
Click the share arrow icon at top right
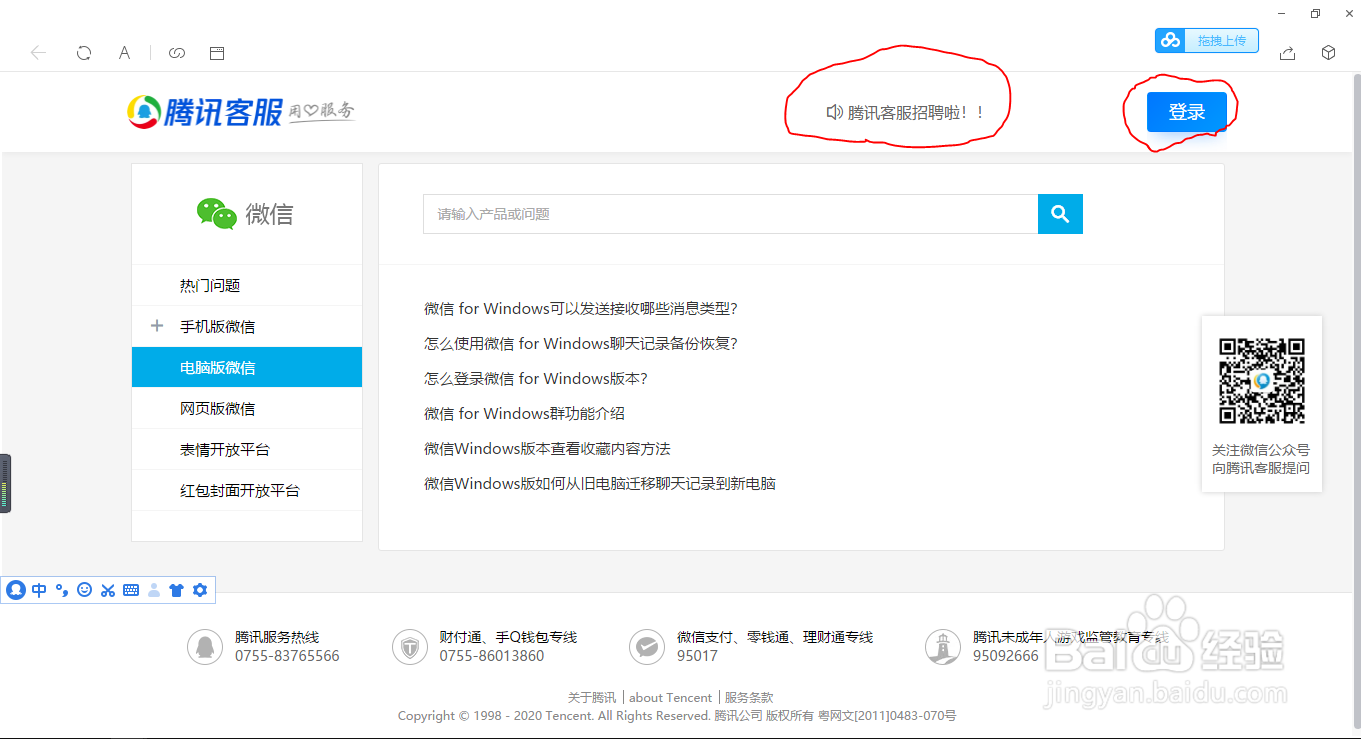tap(1288, 53)
